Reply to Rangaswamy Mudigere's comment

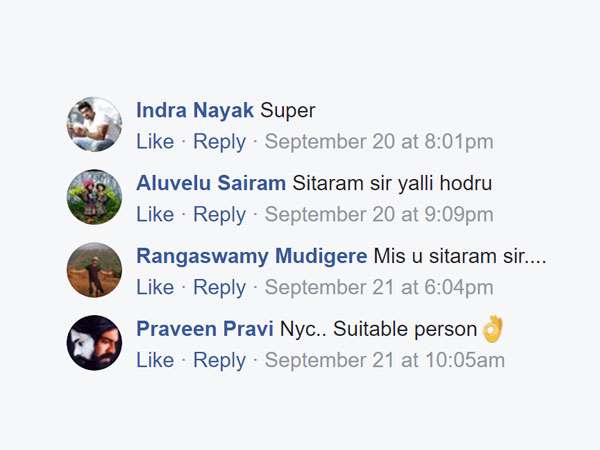(x=219, y=288)
